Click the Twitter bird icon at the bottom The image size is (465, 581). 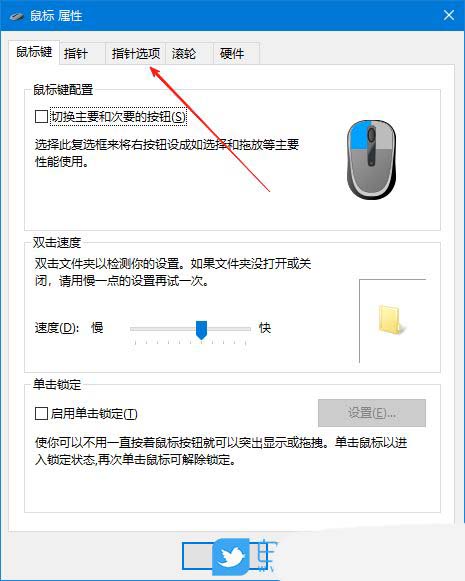pyautogui.click(x=231, y=557)
